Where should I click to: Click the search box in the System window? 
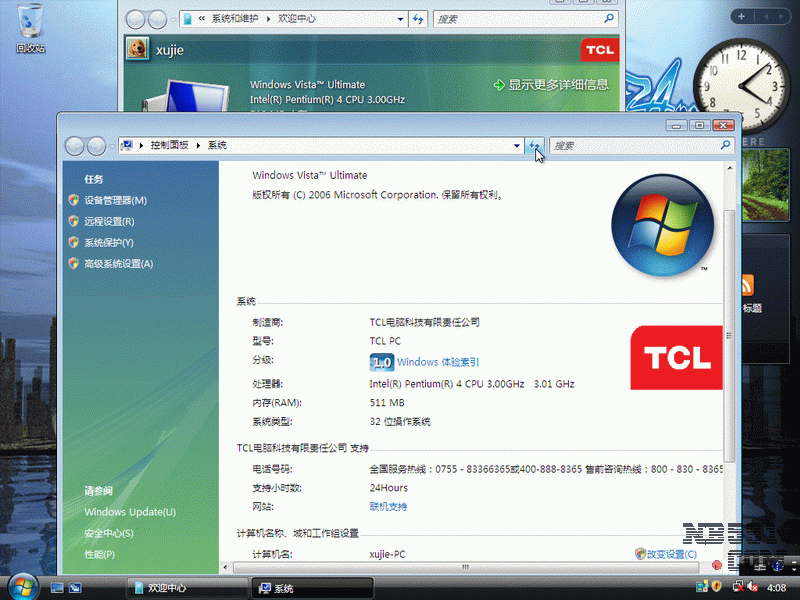tap(635, 146)
